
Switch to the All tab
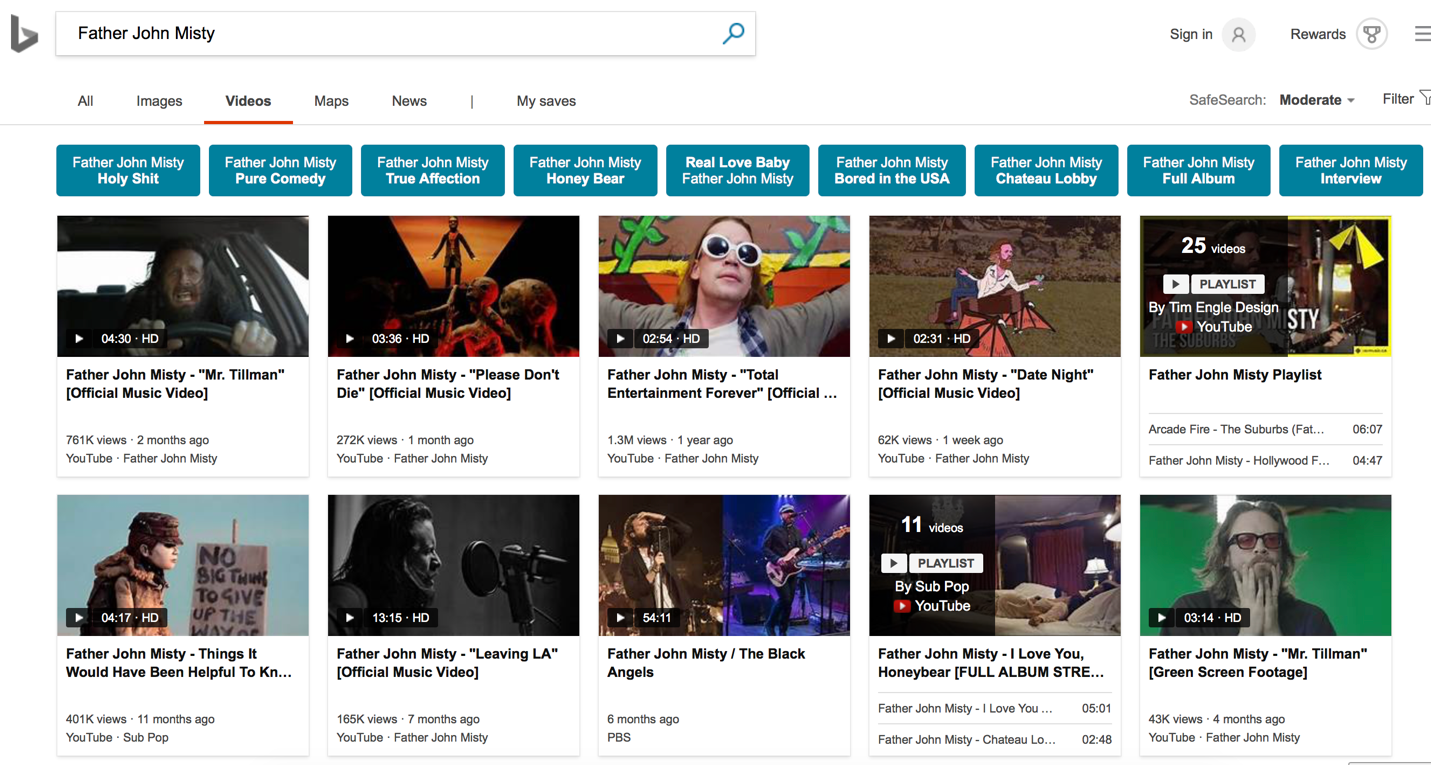[86, 101]
